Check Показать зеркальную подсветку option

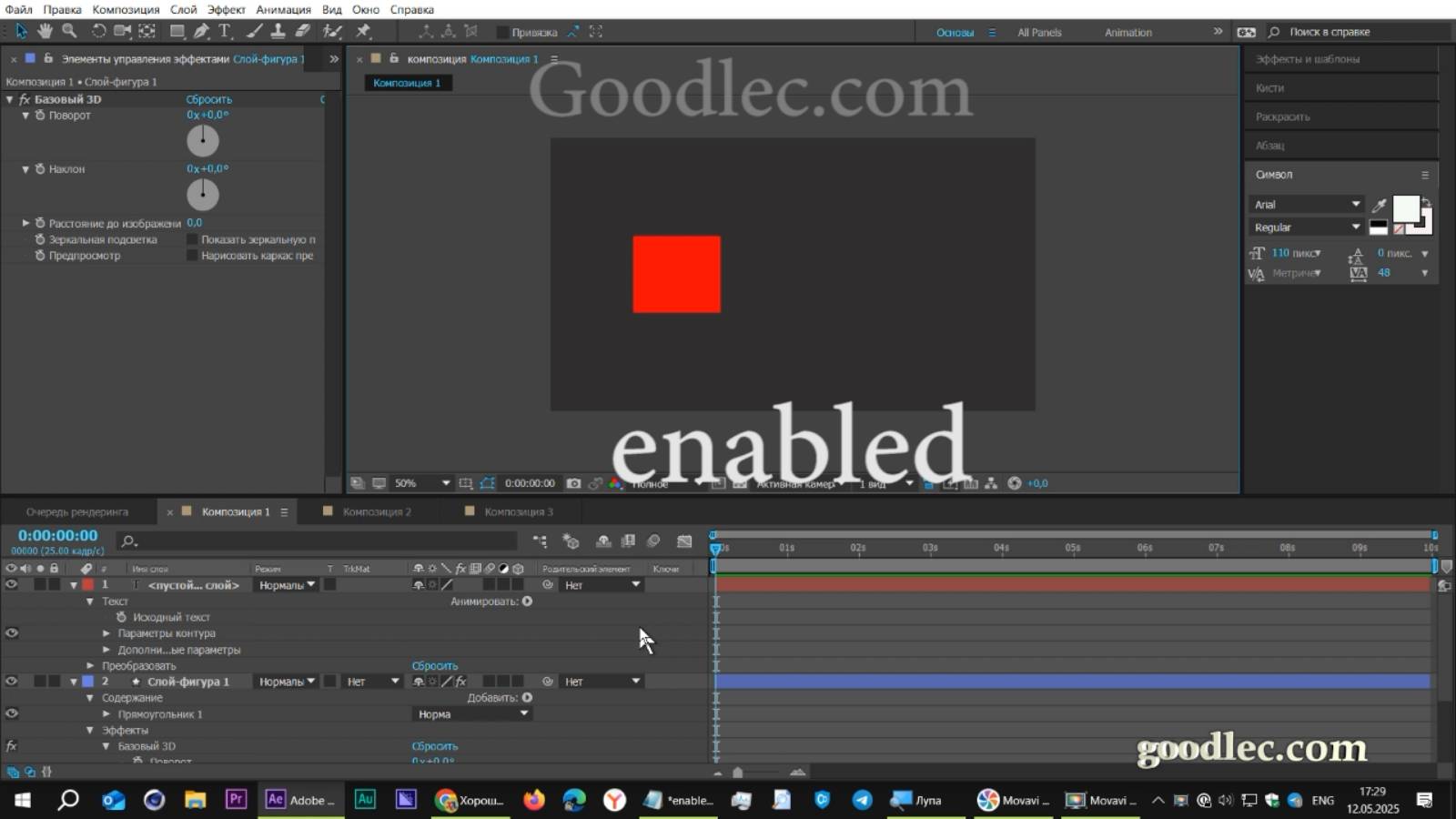192,239
